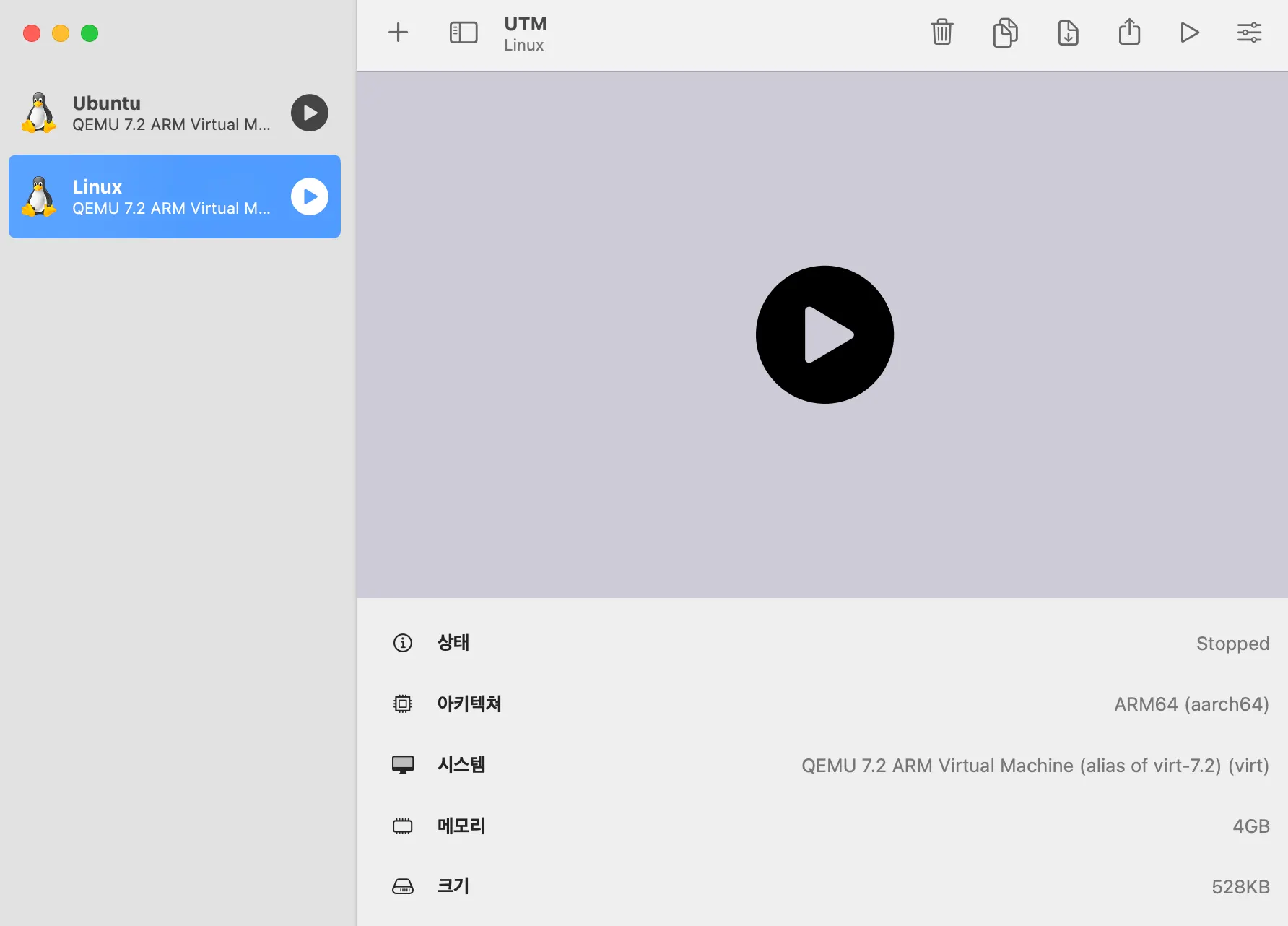Close the UTM window with red button
The image size is (1288, 926).
click(x=32, y=33)
